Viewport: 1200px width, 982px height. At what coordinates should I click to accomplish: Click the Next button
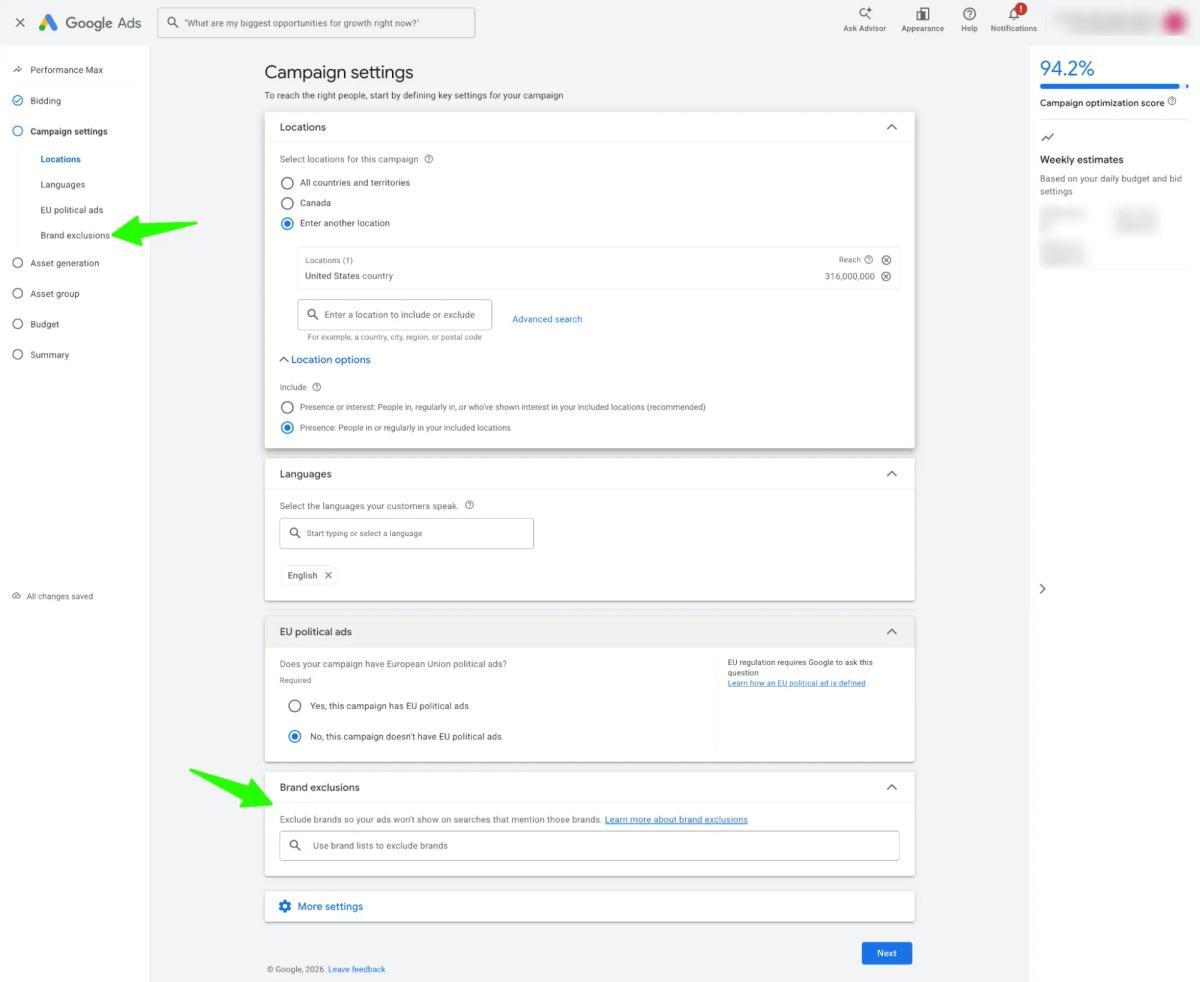887,953
